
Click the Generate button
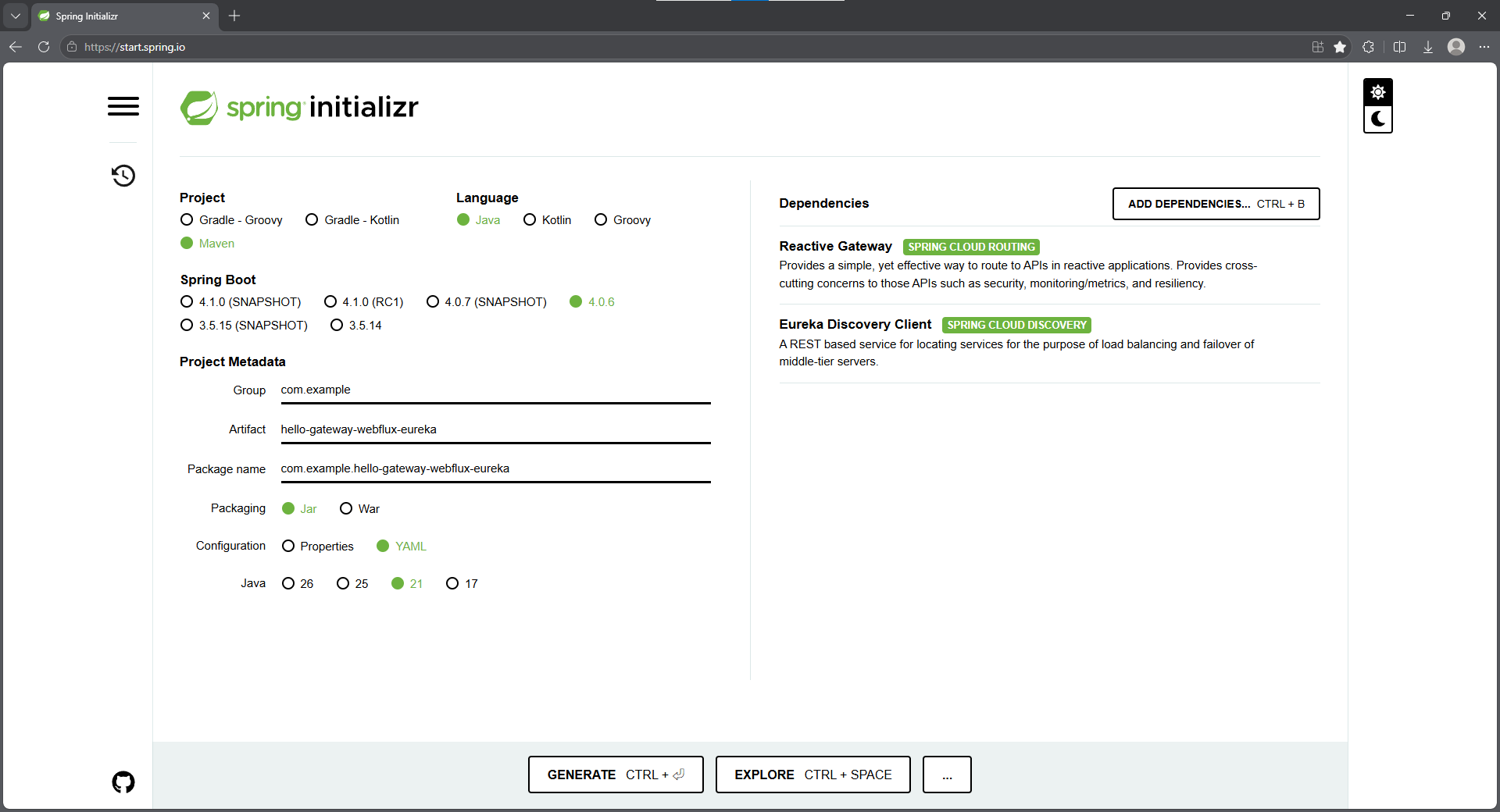pos(616,775)
